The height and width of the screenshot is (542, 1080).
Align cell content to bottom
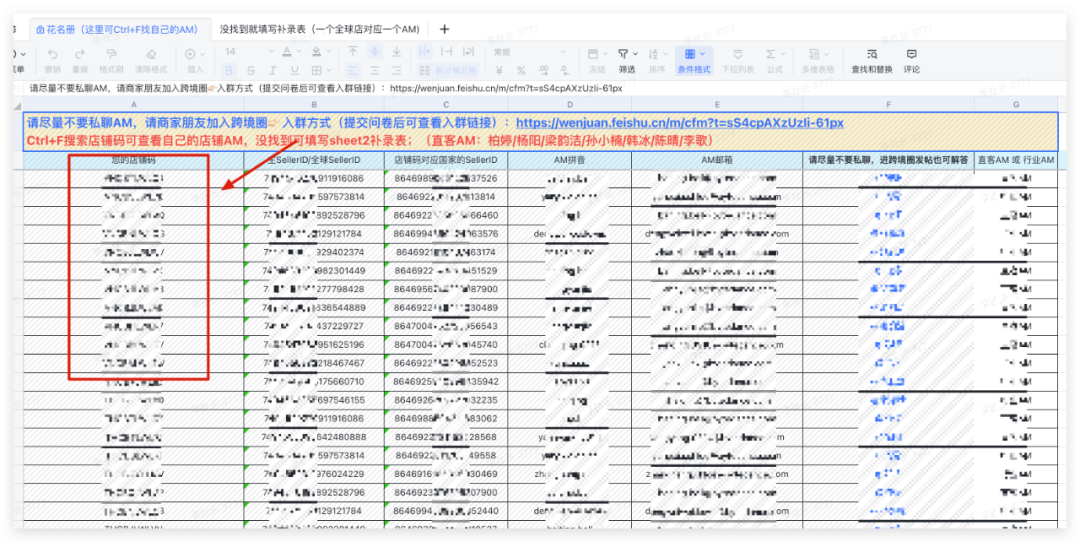click(397, 52)
